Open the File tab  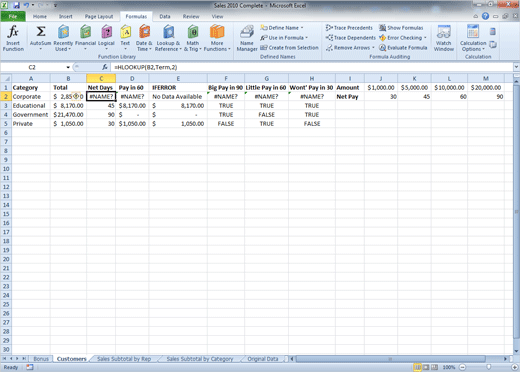(13, 16)
